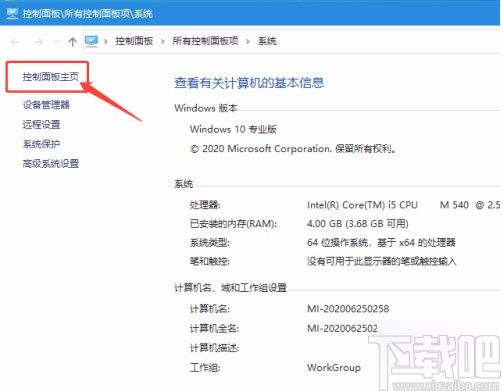This screenshot has height=391, width=503.
Task: Click 计算机名、域和工作组设置 section label
Action: (230, 287)
